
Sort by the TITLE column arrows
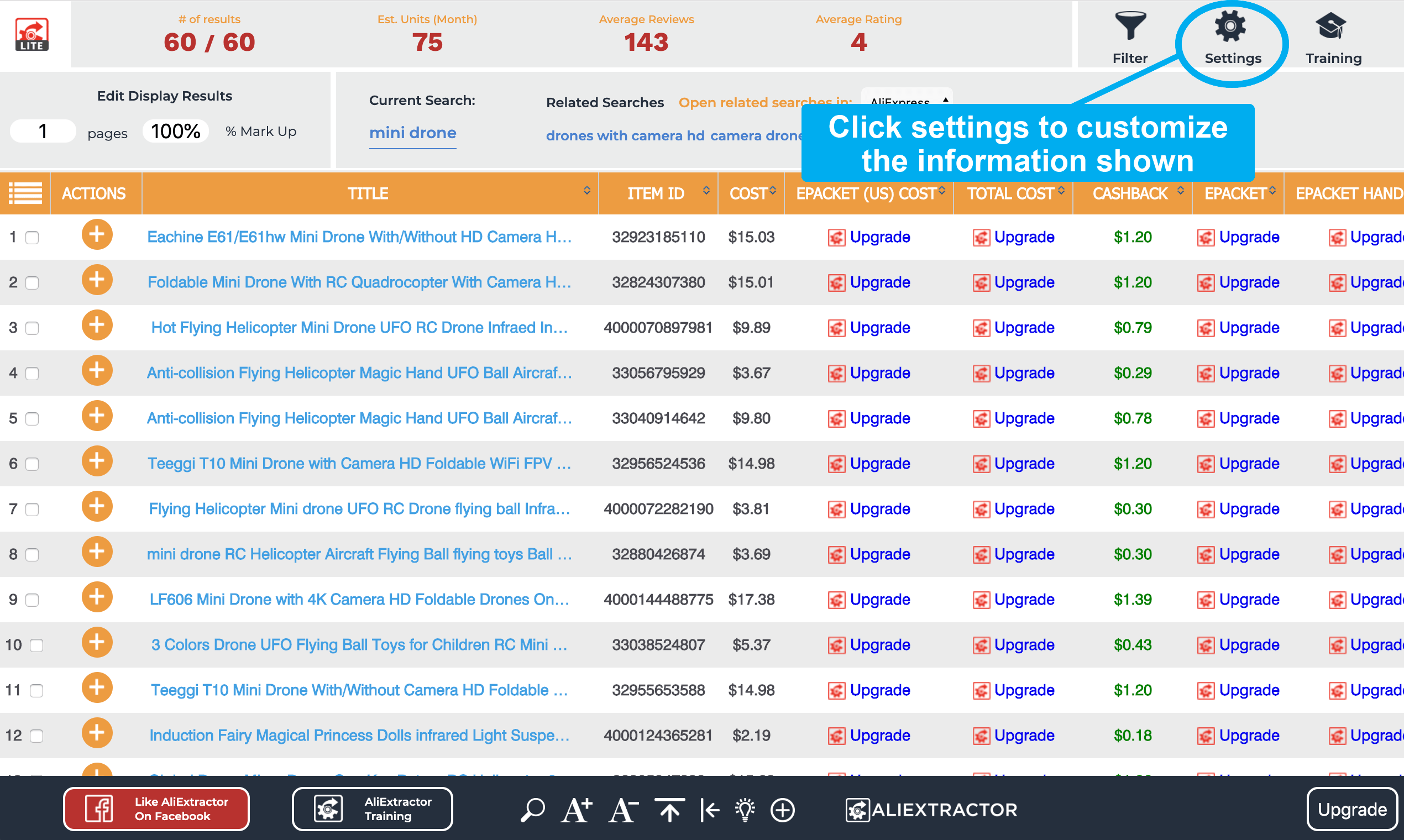click(x=586, y=191)
